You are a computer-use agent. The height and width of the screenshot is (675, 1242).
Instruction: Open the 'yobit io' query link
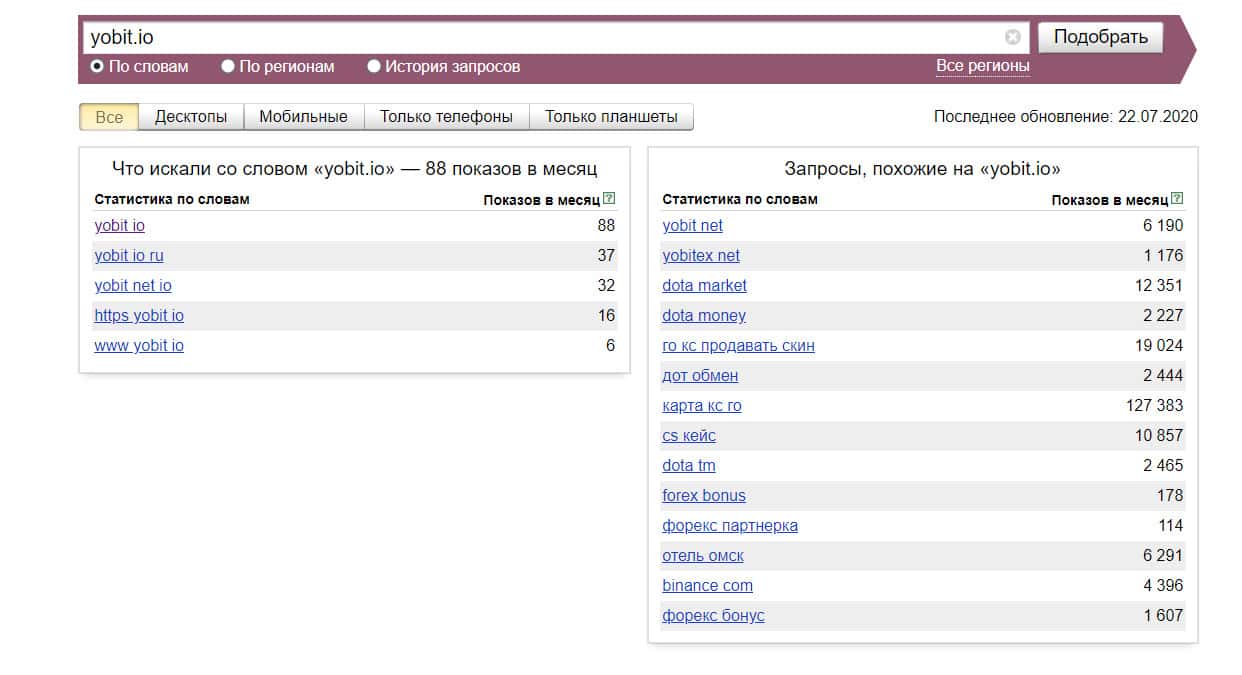point(120,226)
